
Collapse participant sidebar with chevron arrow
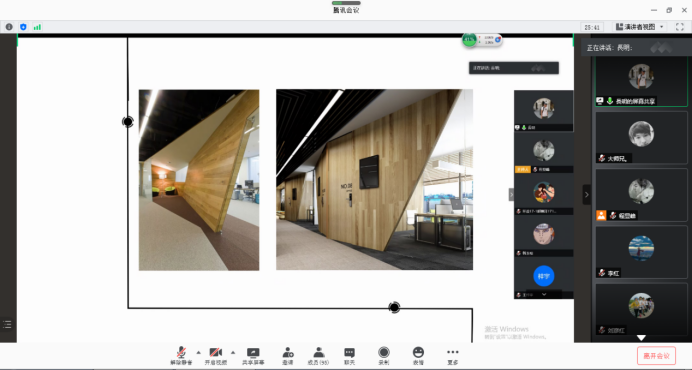tap(587, 194)
